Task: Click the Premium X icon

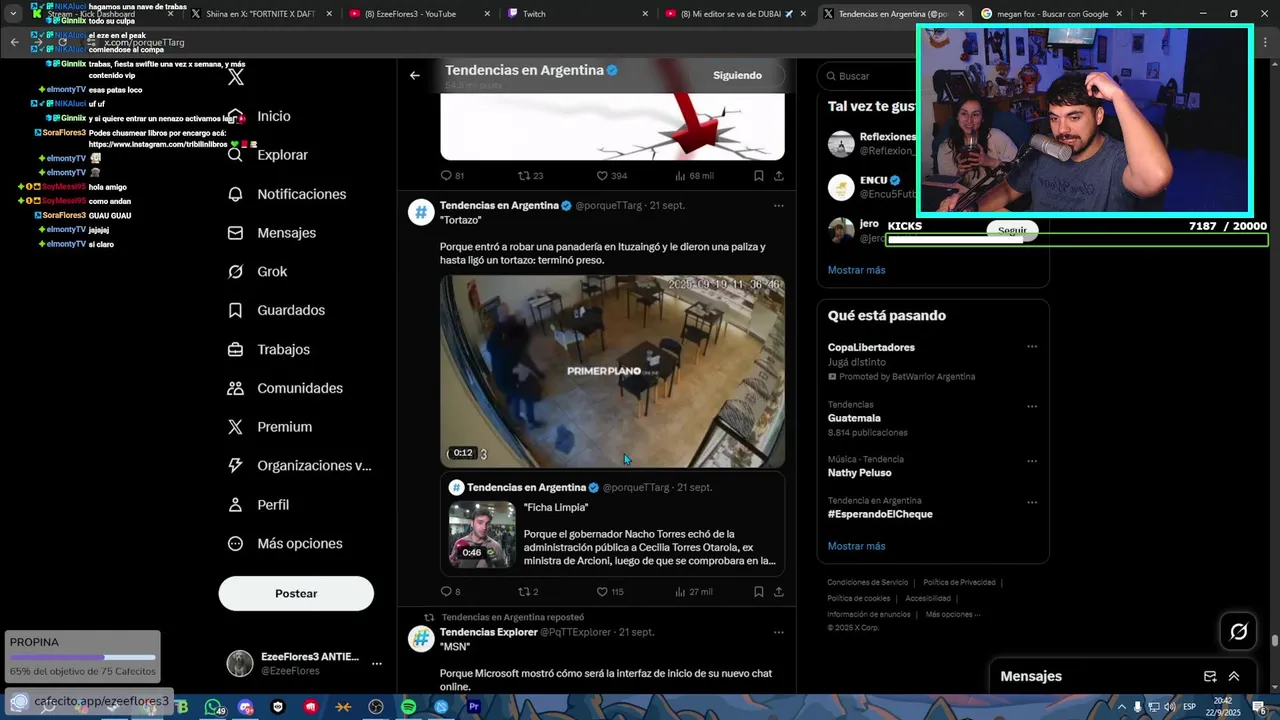Action: click(235, 427)
